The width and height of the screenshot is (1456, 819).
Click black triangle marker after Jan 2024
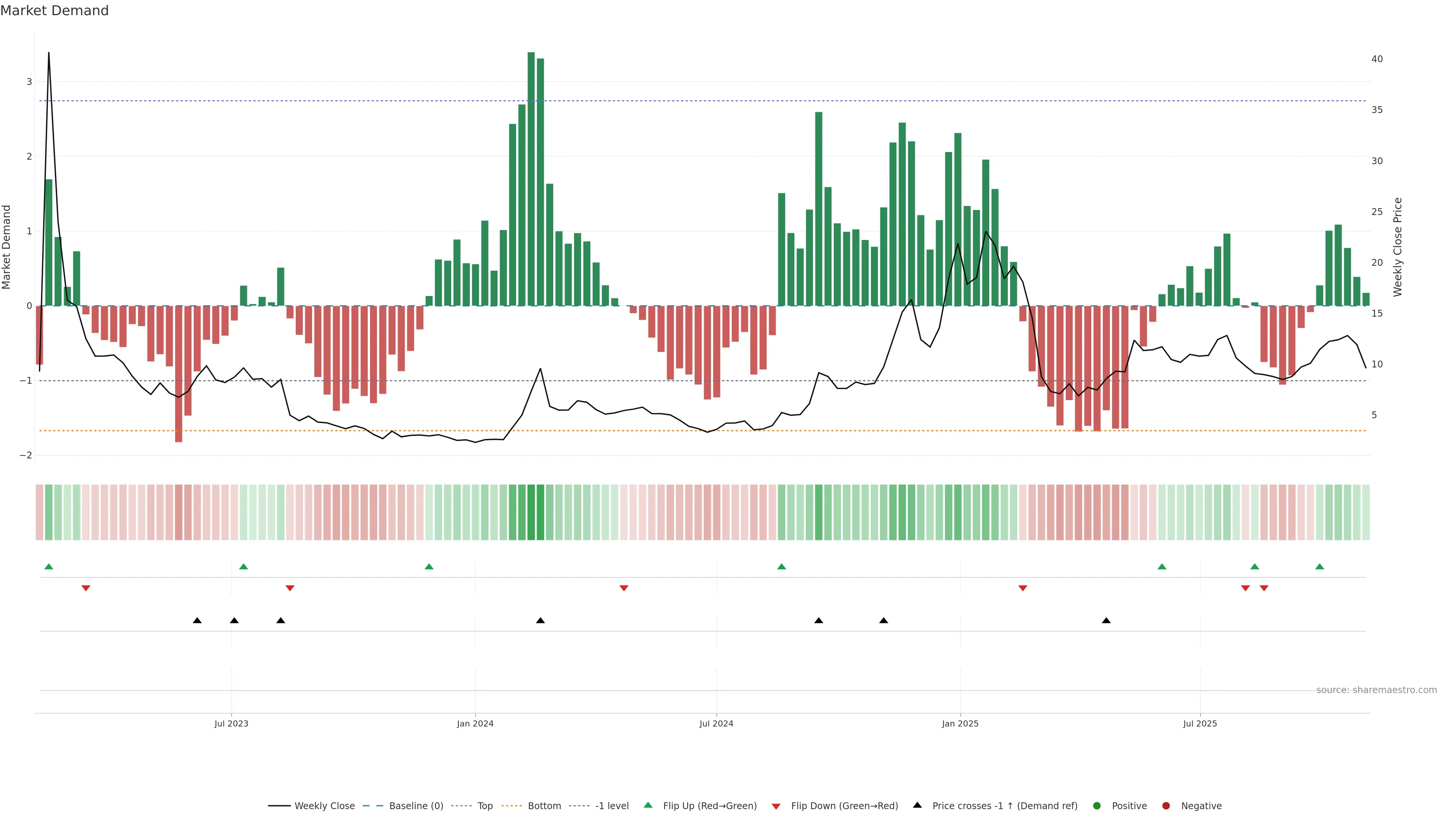click(540, 621)
